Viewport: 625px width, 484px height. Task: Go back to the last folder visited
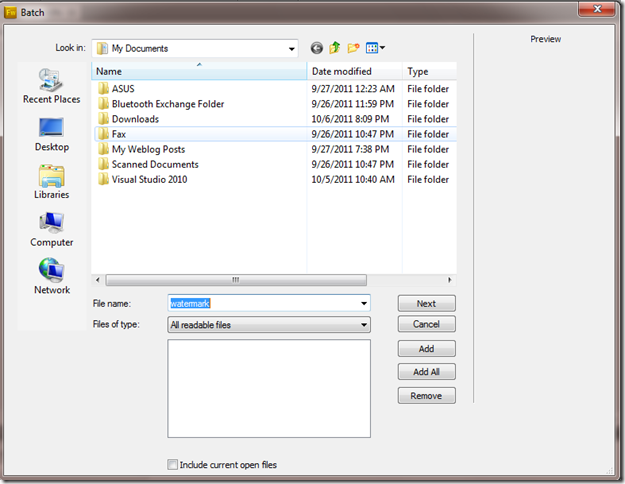click(x=317, y=48)
